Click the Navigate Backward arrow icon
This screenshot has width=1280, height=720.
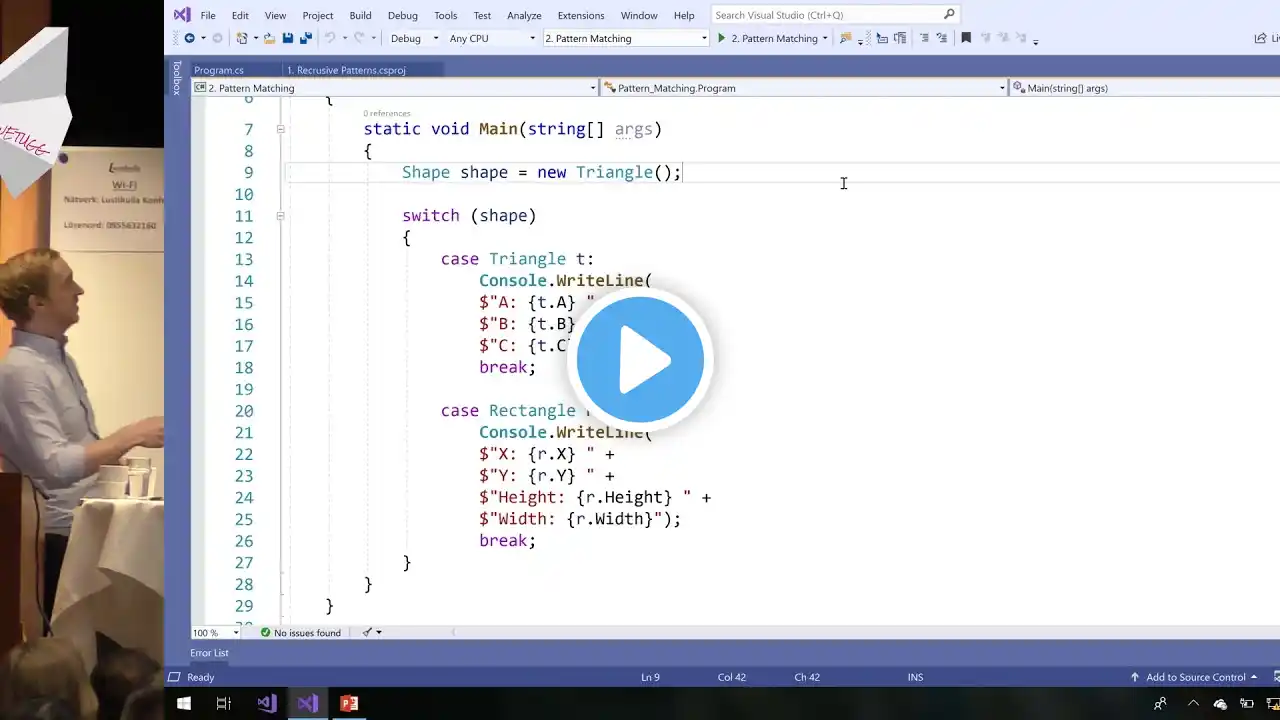pos(189,38)
